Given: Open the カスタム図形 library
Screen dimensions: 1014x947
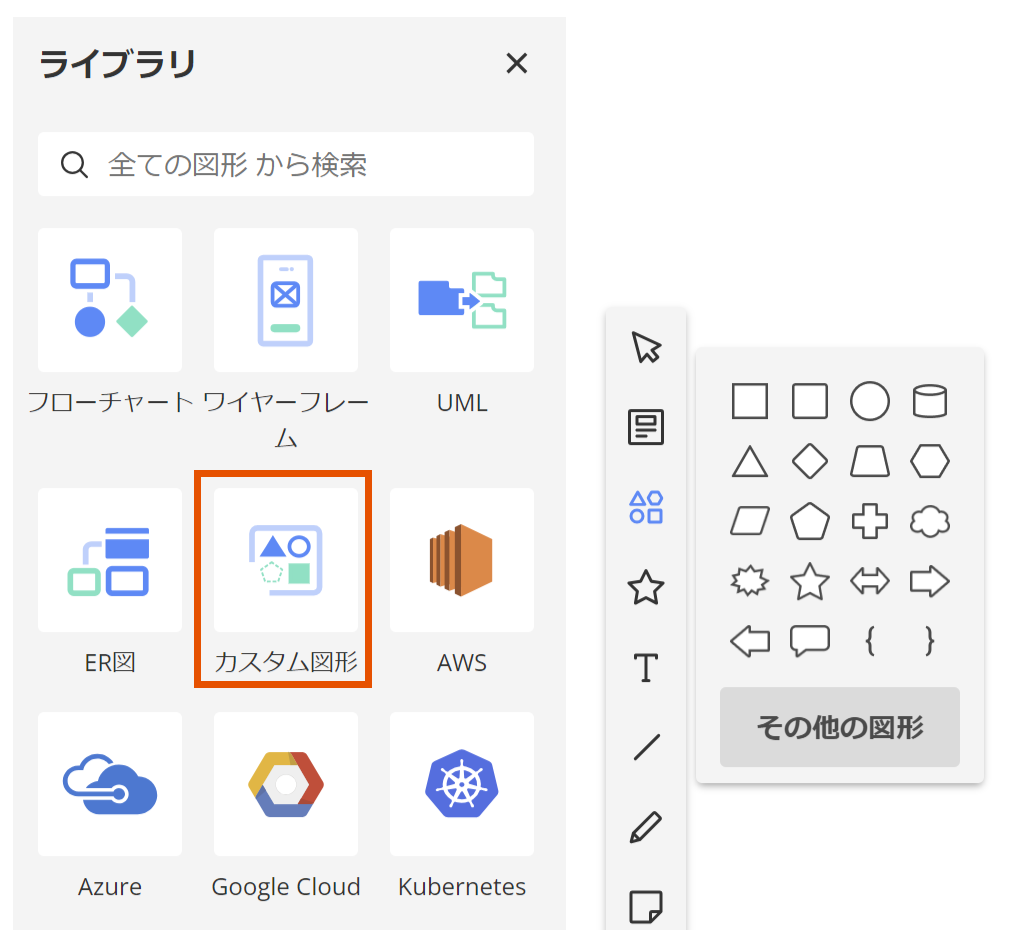Looking at the screenshot, I should tap(286, 560).
